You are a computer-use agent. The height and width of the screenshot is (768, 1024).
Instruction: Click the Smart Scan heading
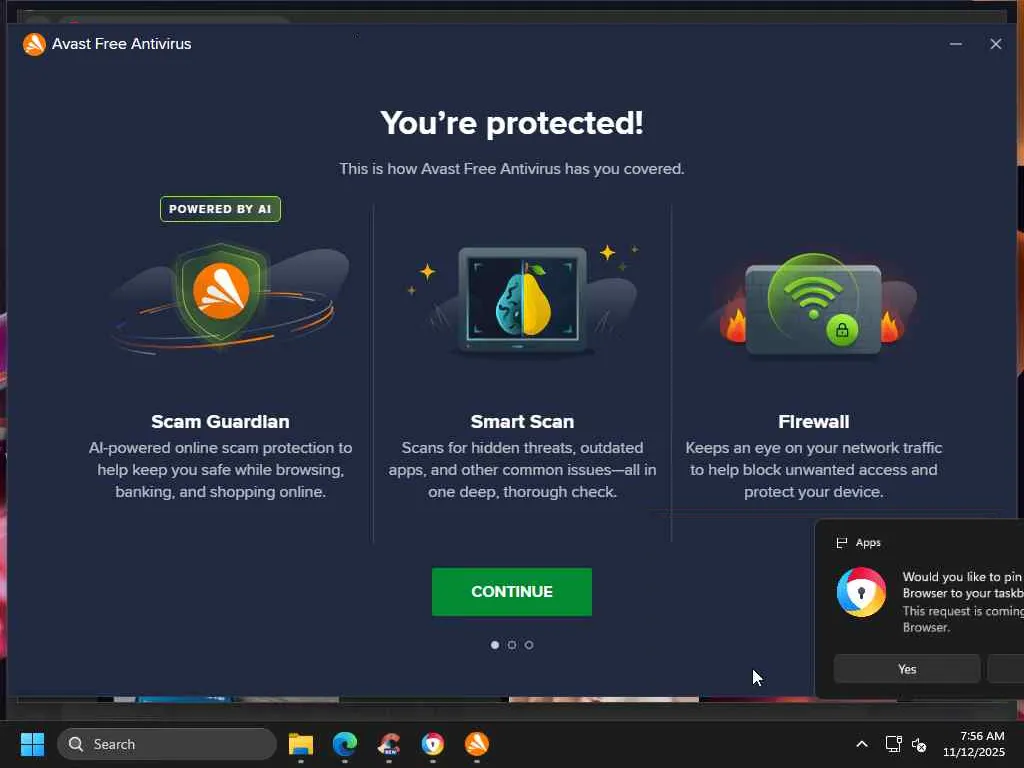(x=522, y=422)
